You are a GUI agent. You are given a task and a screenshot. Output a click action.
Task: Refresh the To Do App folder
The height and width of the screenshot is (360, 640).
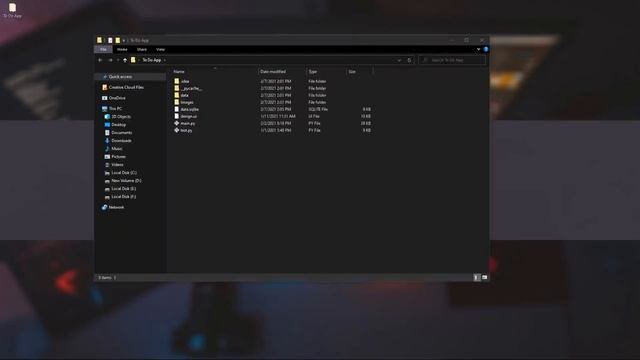click(409, 60)
